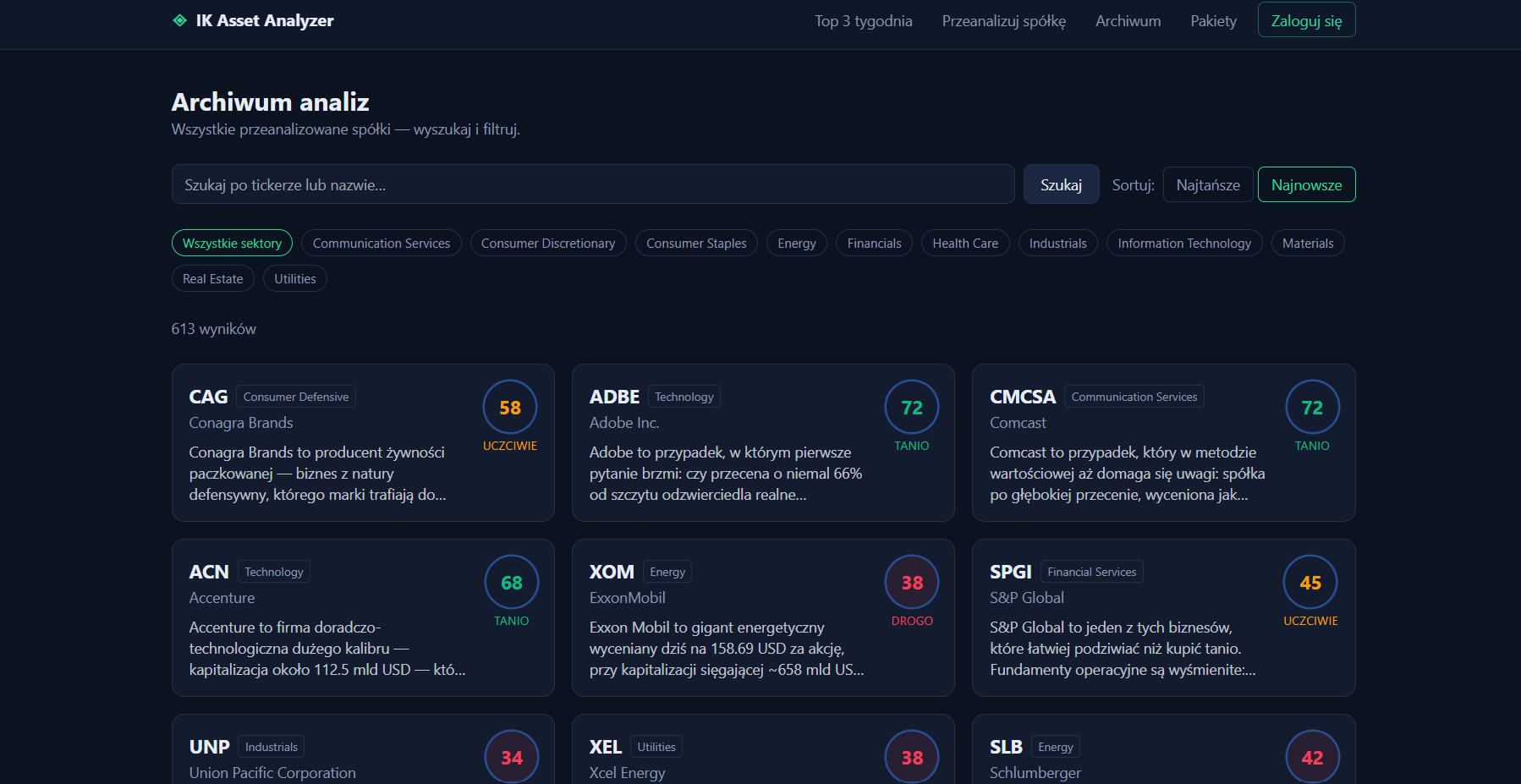Viewport: 1521px width, 784px height.
Task: Click the XOM score 38 circle
Action: pos(912,583)
